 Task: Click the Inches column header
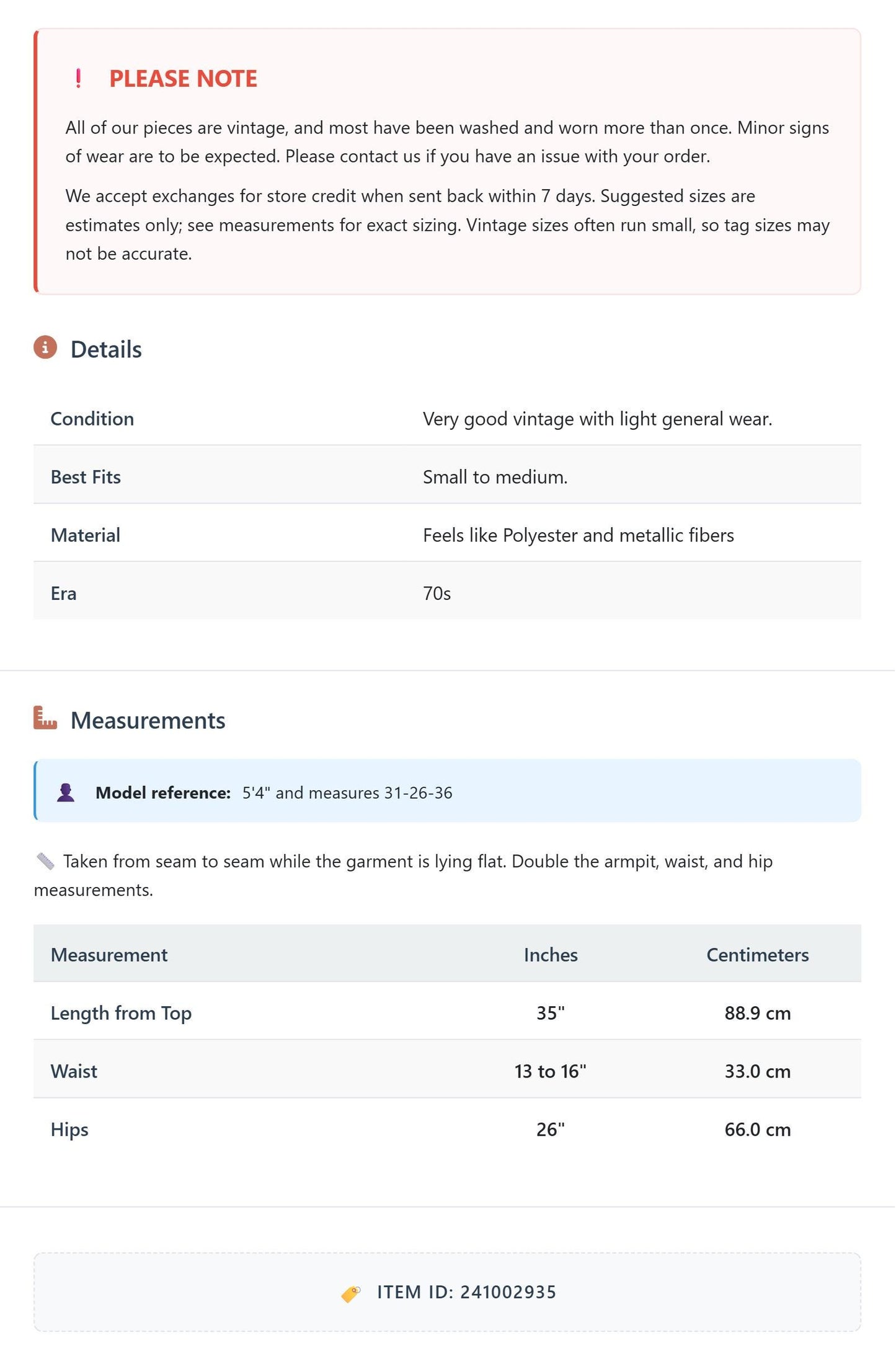(551, 955)
